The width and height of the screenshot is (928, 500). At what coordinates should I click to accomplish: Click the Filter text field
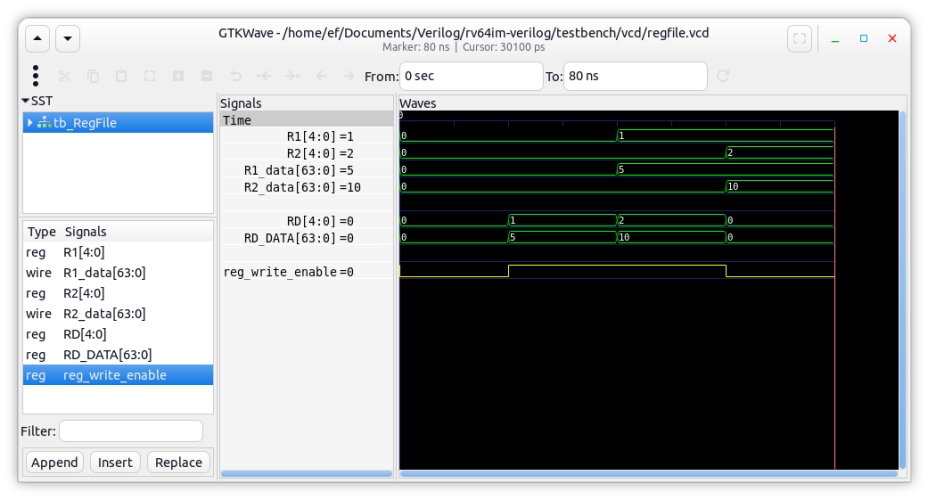coord(130,431)
